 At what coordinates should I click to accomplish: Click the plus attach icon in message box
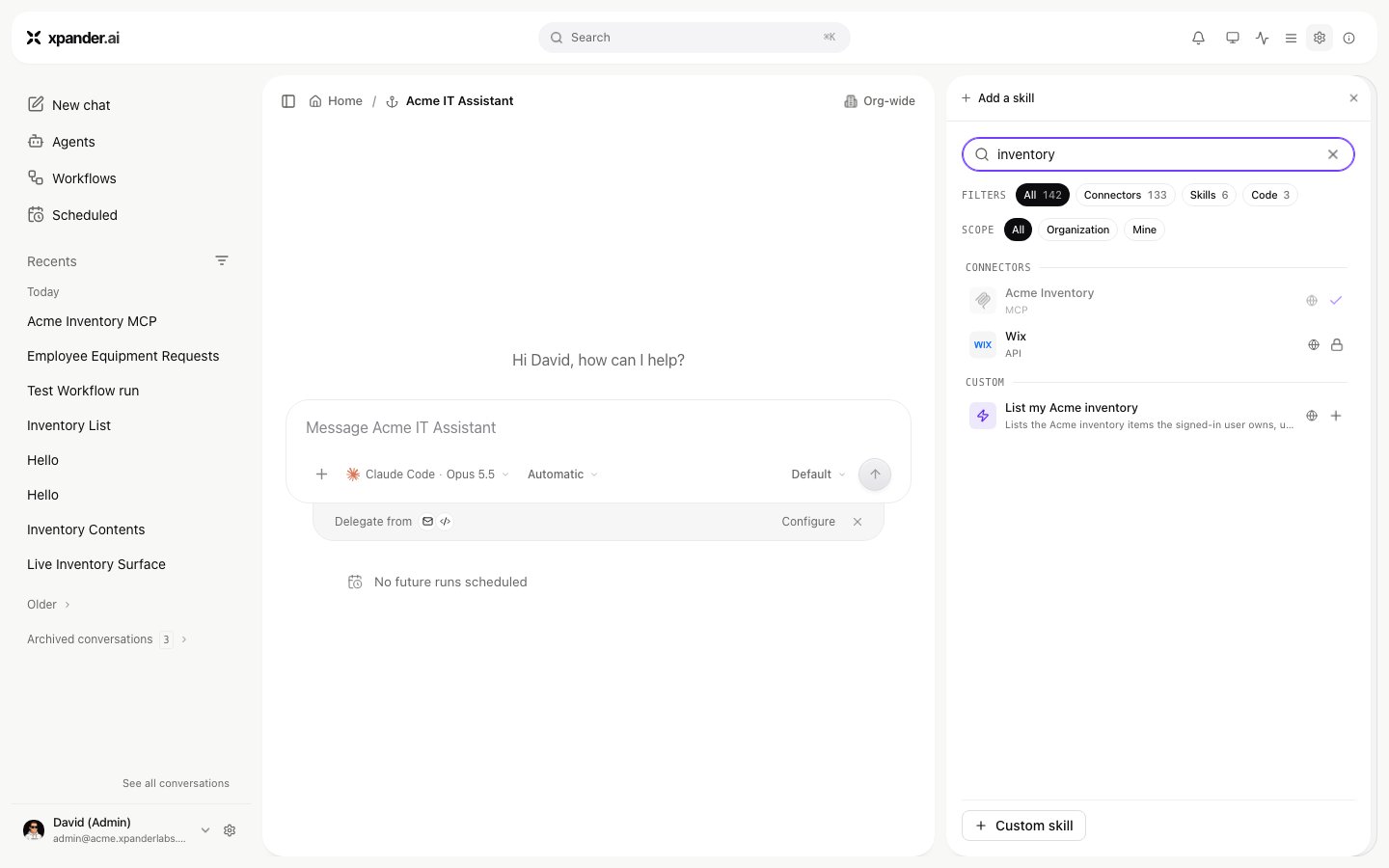coord(322,475)
